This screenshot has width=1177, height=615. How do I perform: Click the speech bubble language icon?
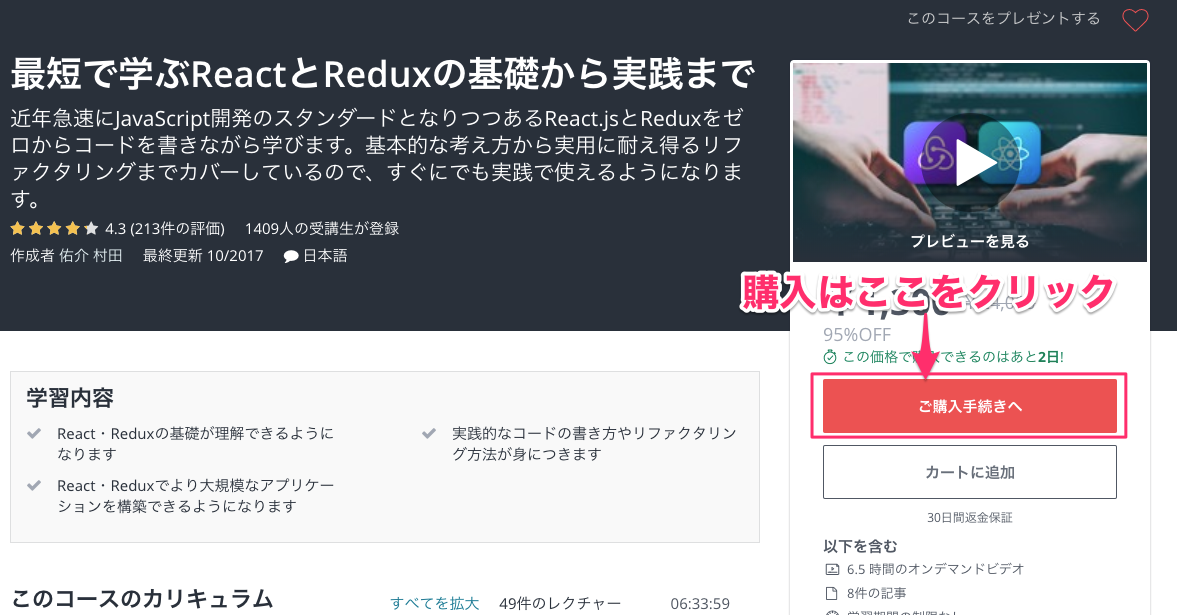[291, 257]
